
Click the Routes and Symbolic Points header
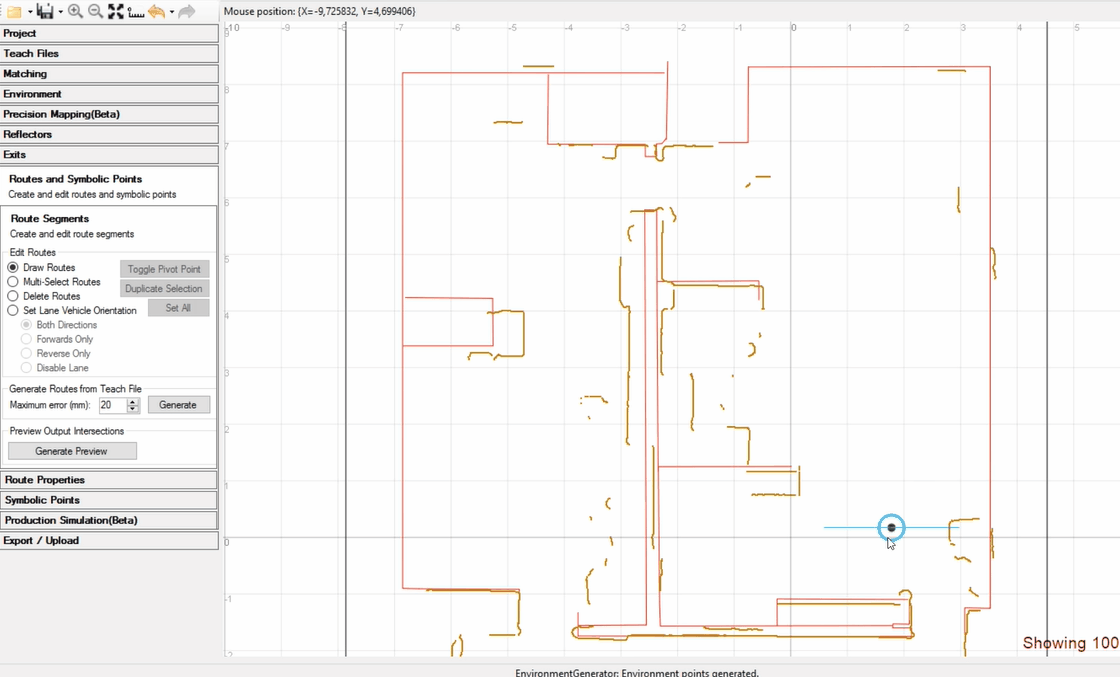point(75,179)
